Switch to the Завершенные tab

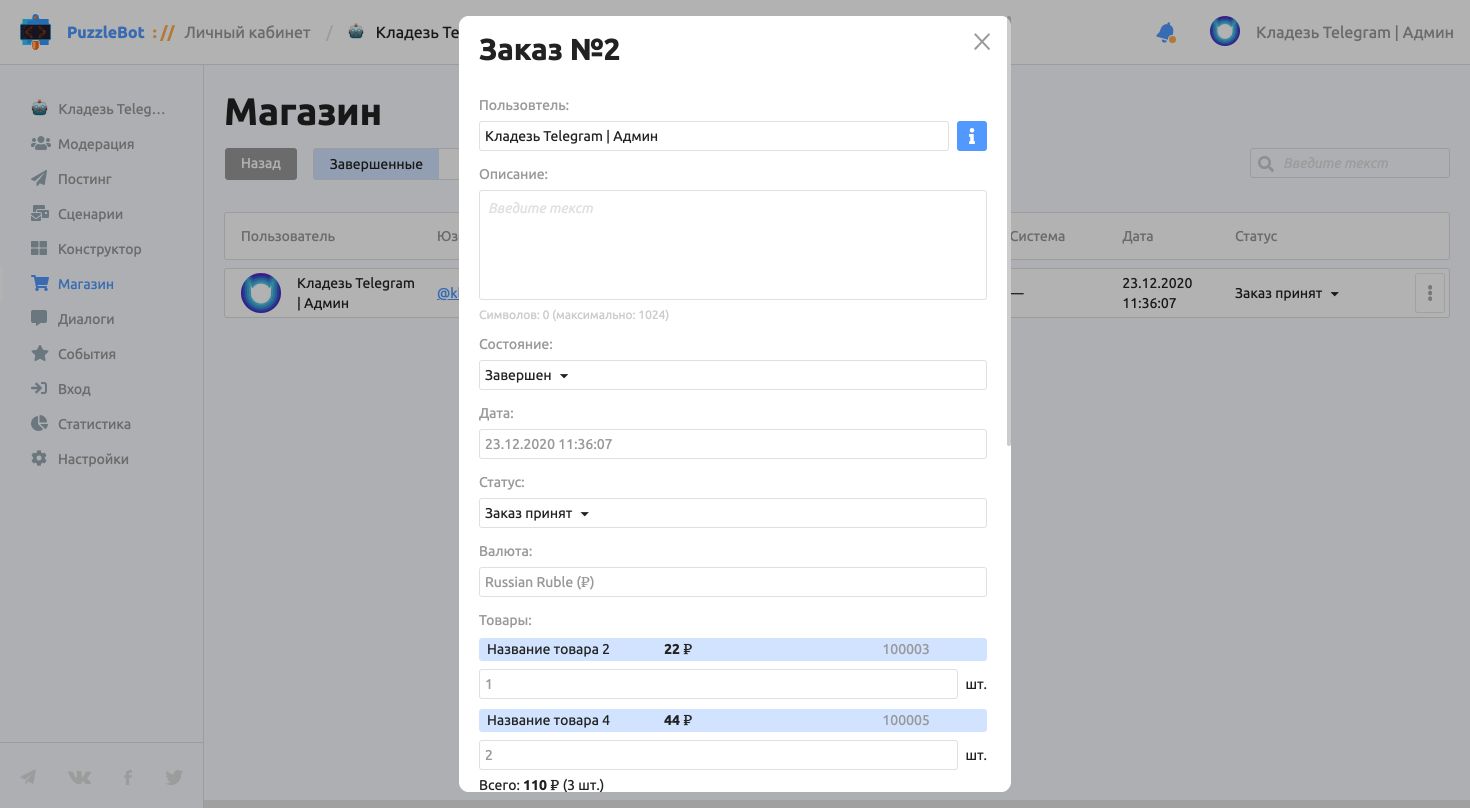[x=376, y=164]
